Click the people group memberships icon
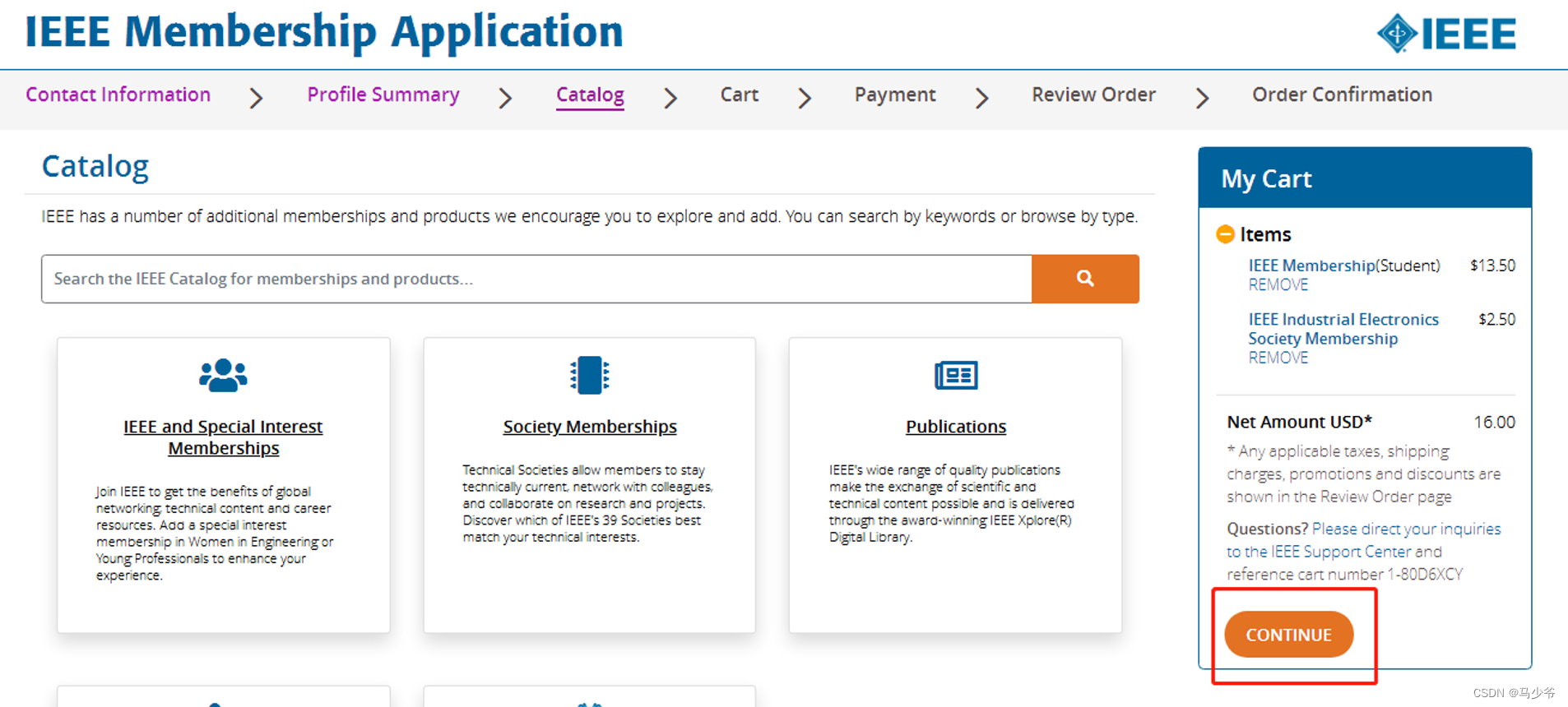The height and width of the screenshot is (707, 1568). tap(223, 376)
